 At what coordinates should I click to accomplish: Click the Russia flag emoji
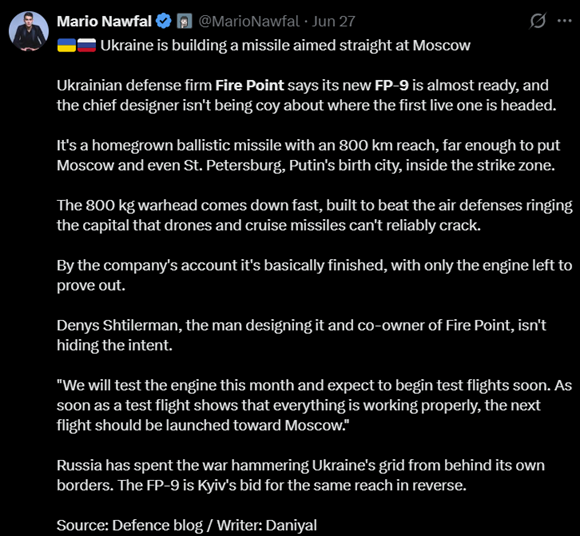tap(87, 45)
